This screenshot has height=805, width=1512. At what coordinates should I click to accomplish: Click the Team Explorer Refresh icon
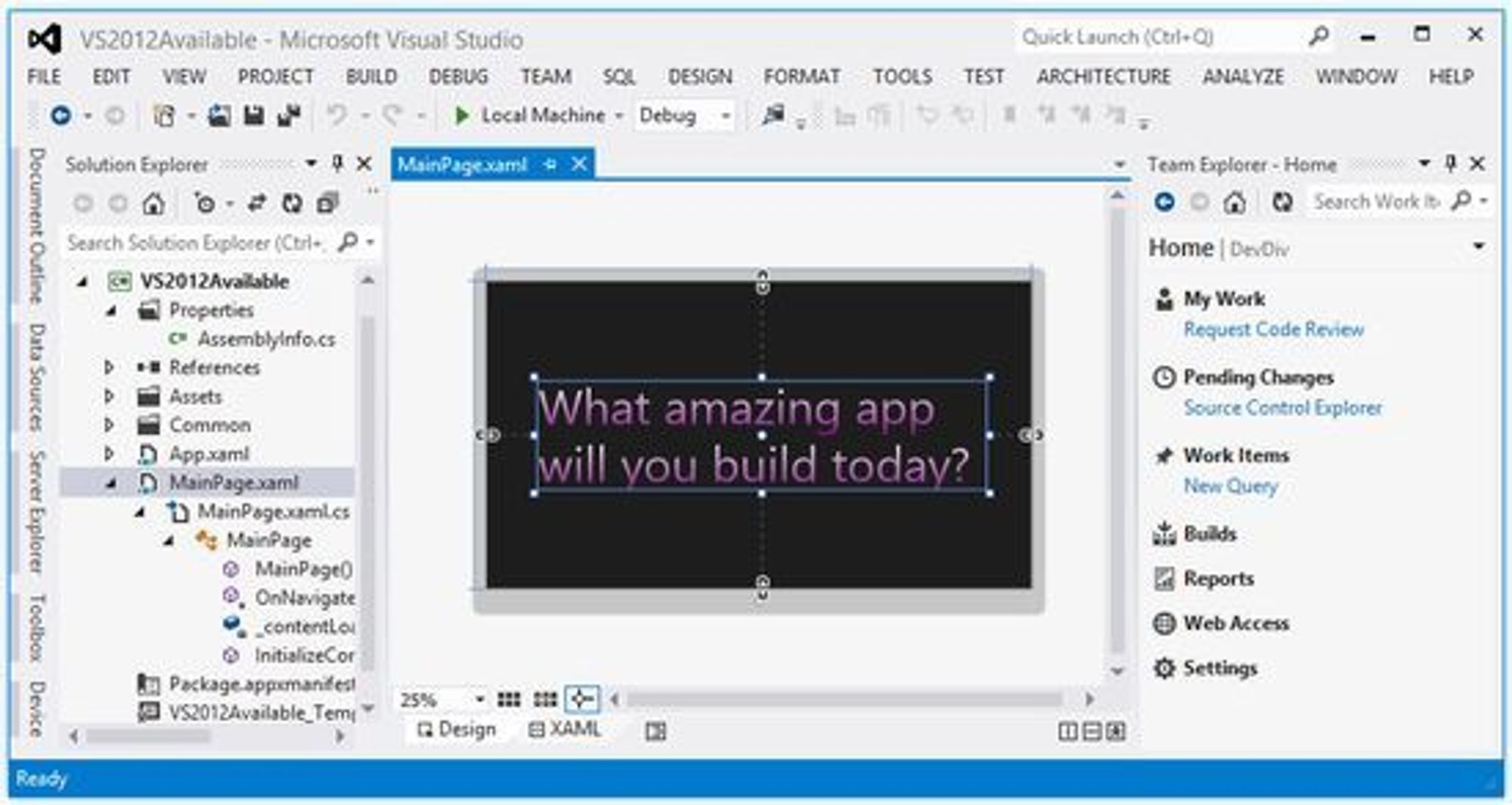coord(1282,202)
